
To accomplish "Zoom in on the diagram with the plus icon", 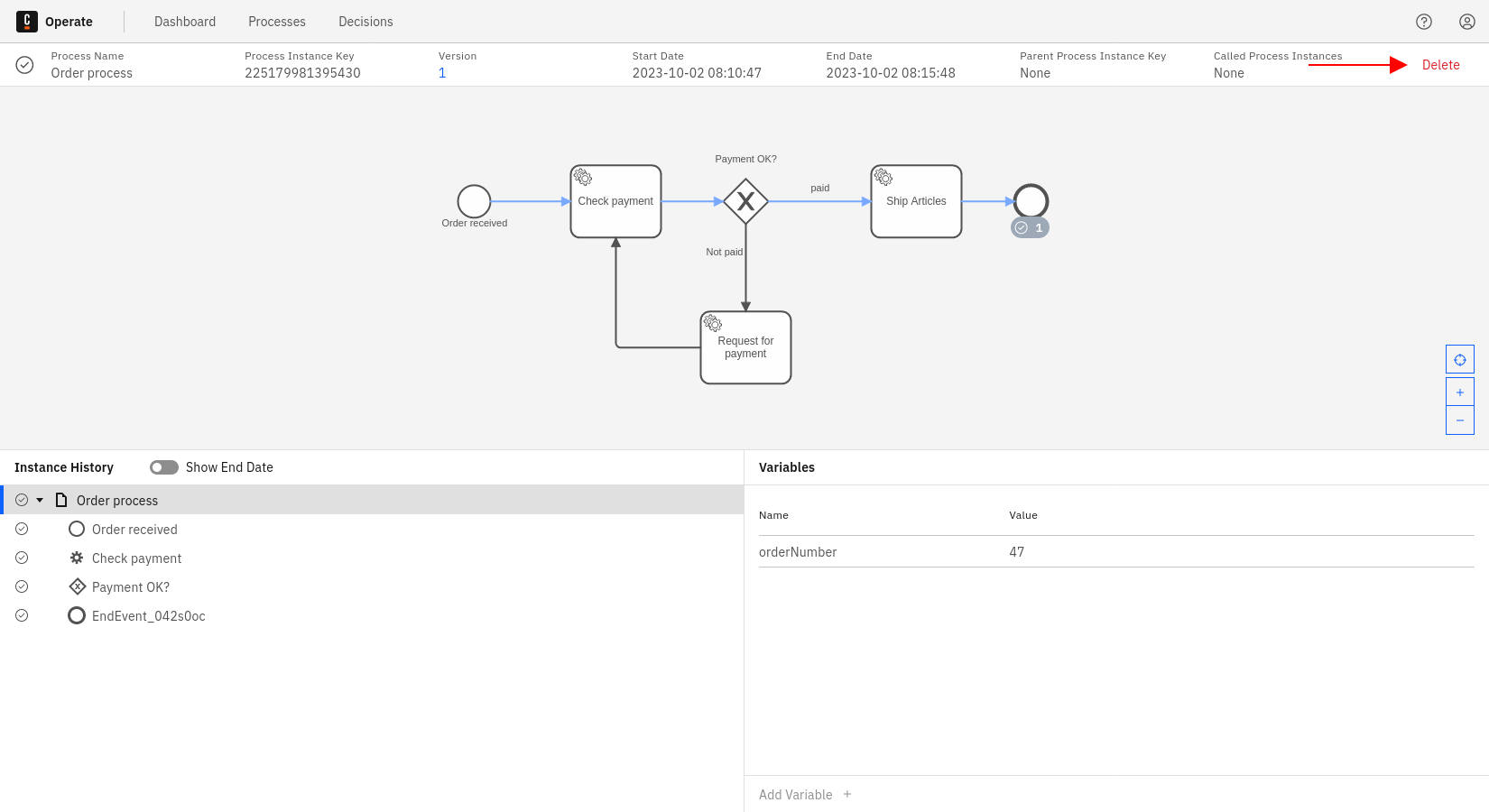I will [x=1459, y=391].
